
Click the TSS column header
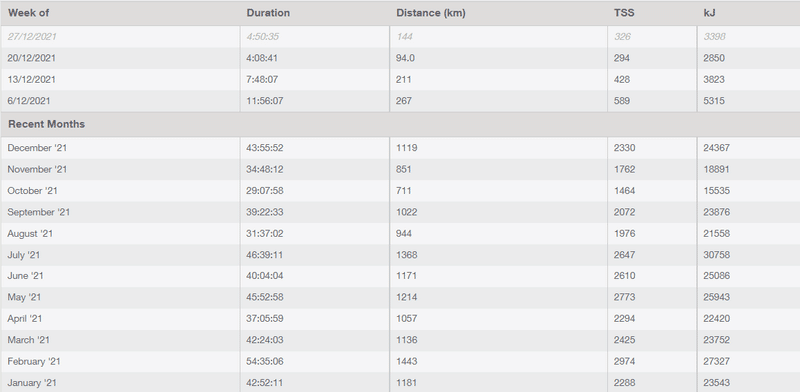[624, 13]
